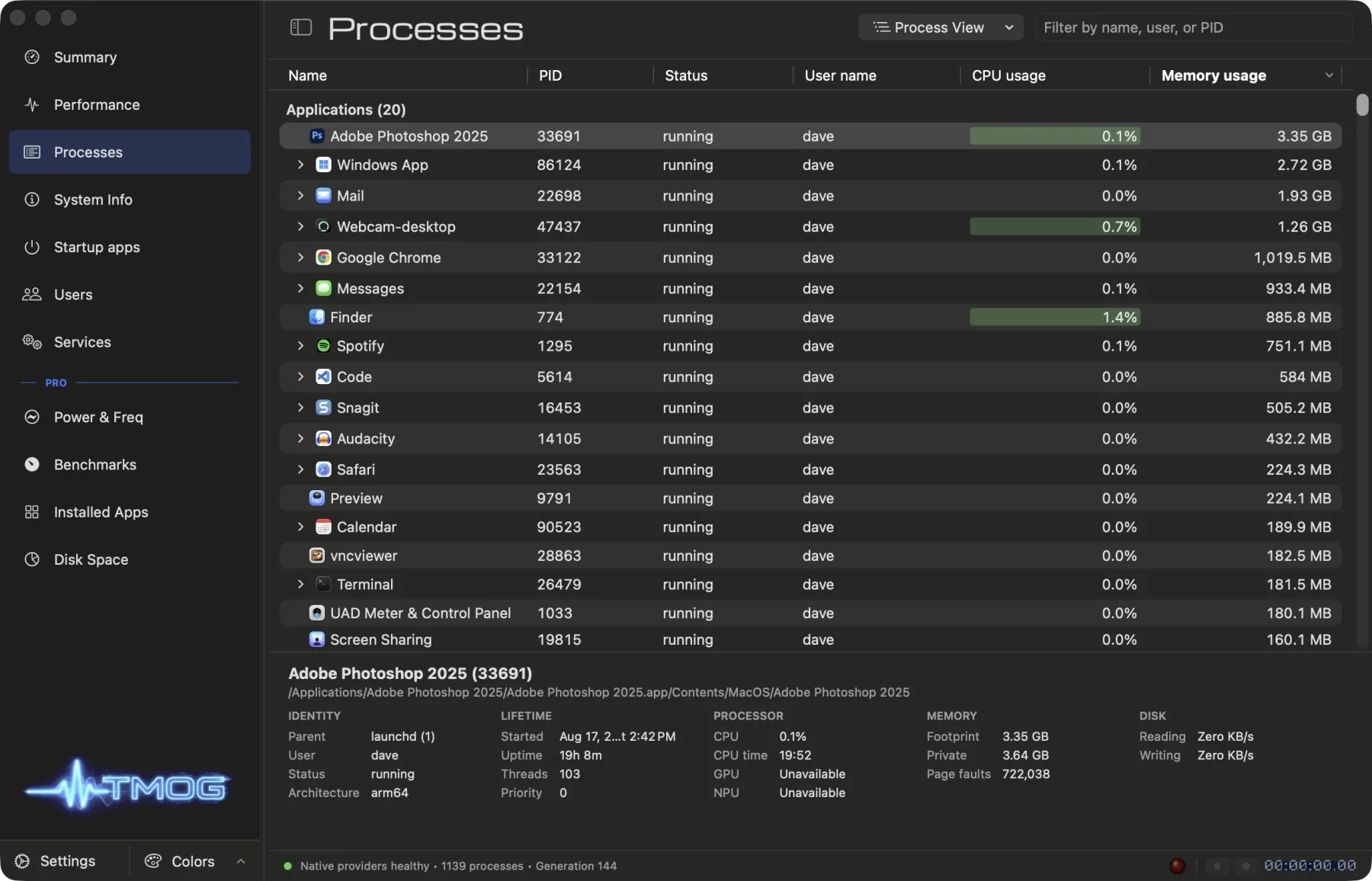Screen dimensions: 1372x881
Task: Expand the Windows App process group
Action: coord(300,165)
